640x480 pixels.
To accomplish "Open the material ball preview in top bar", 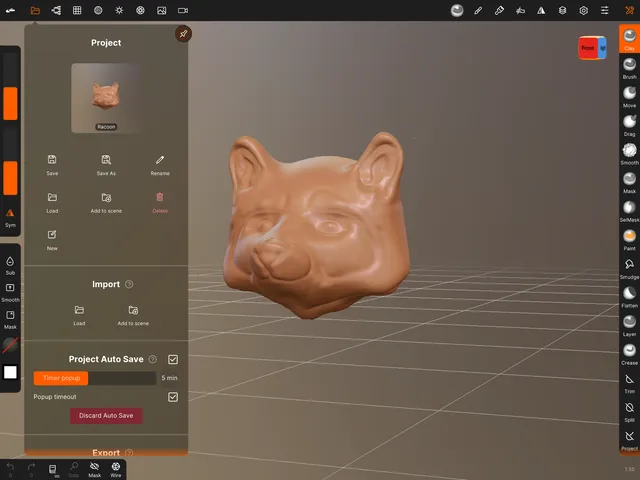I will [457, 11].
